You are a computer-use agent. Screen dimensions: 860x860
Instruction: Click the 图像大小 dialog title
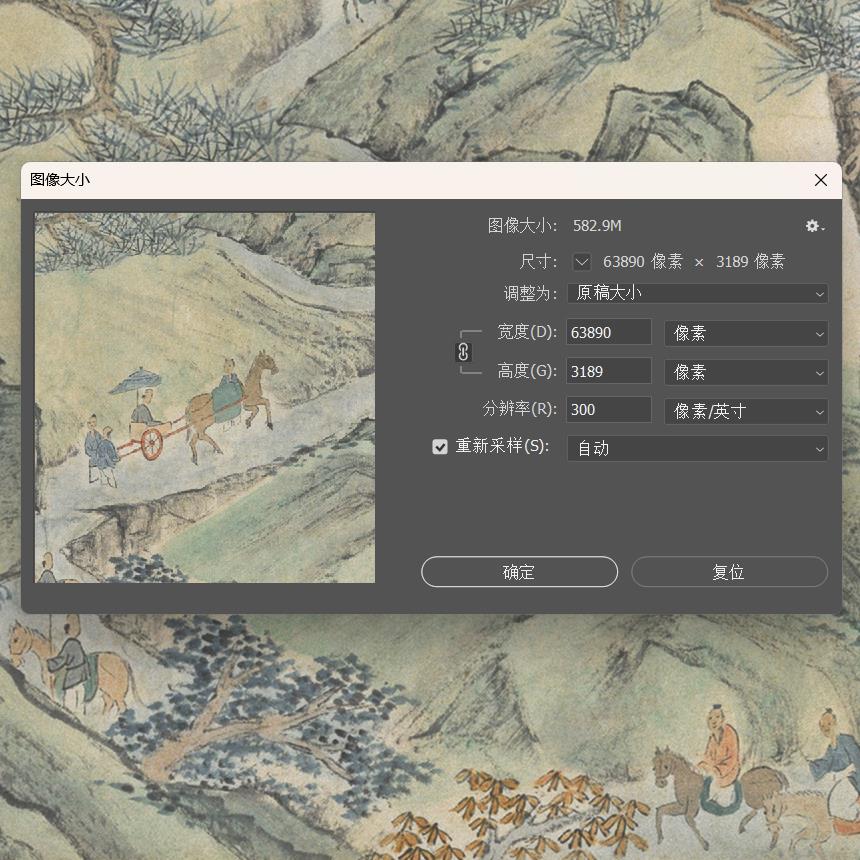(60, 179)
